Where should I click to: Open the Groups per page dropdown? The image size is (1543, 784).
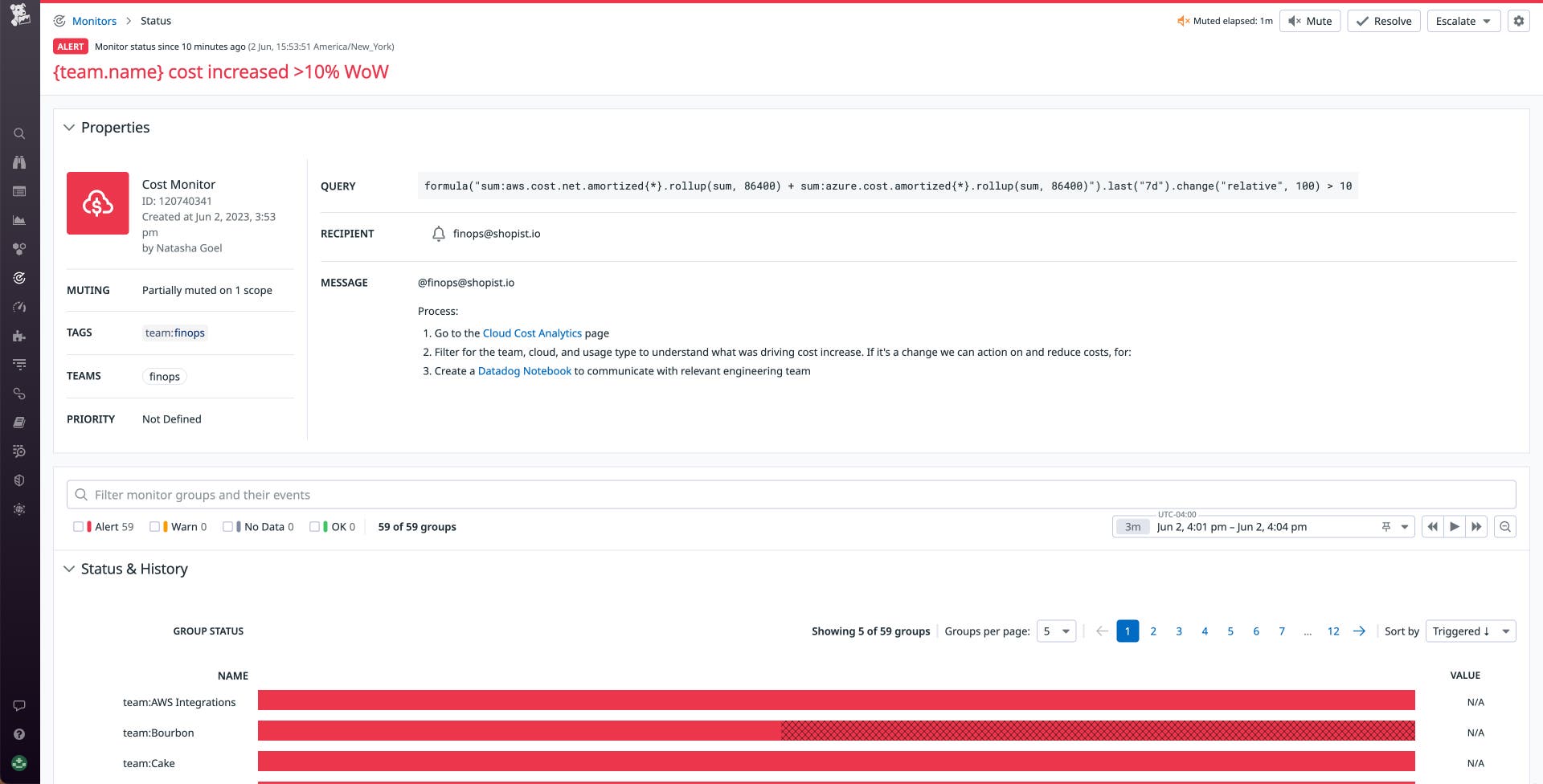pos(1056,631)
